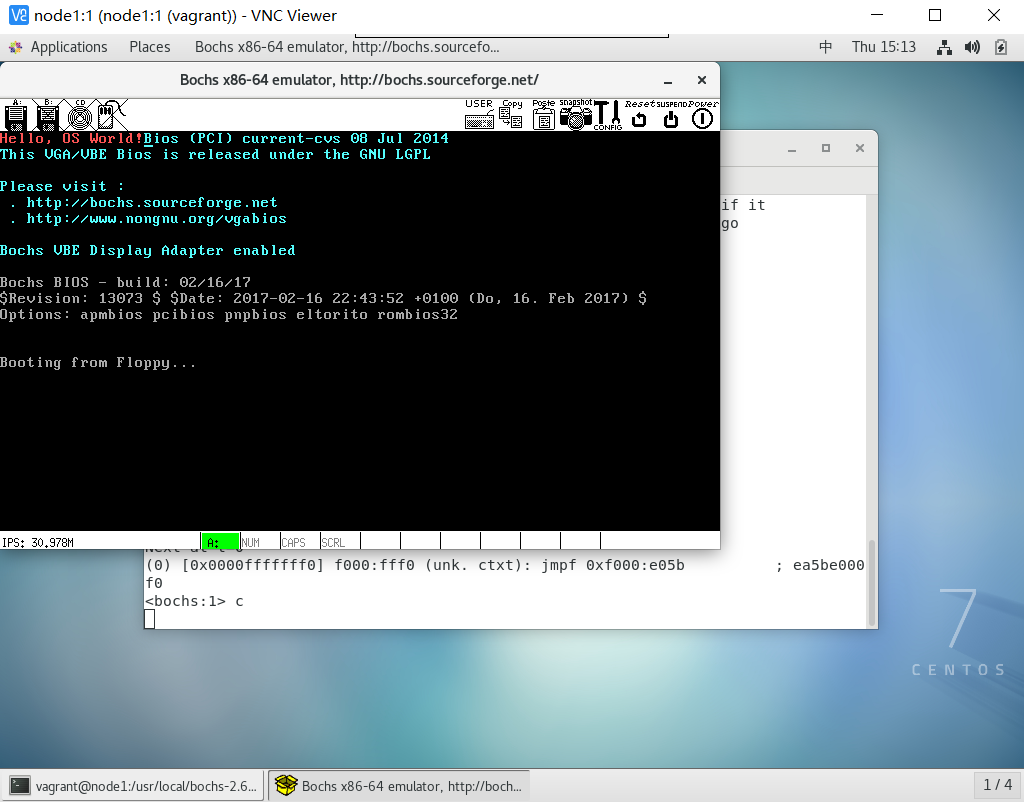Open the Places menu
The image size is (1024, 802).
[x=149, y=46]
